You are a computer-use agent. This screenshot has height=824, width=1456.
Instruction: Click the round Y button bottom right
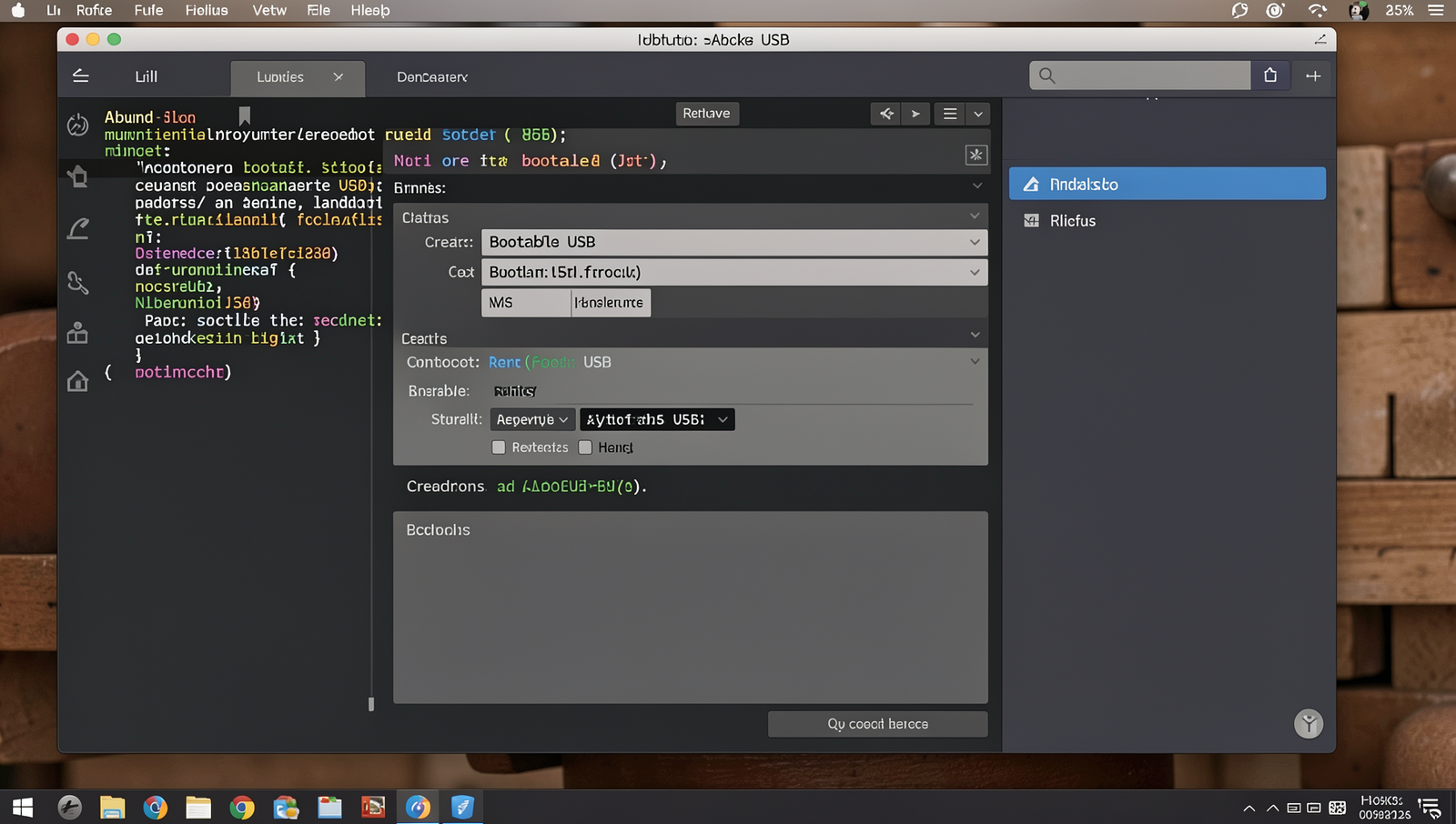(x=1309, y=724)
